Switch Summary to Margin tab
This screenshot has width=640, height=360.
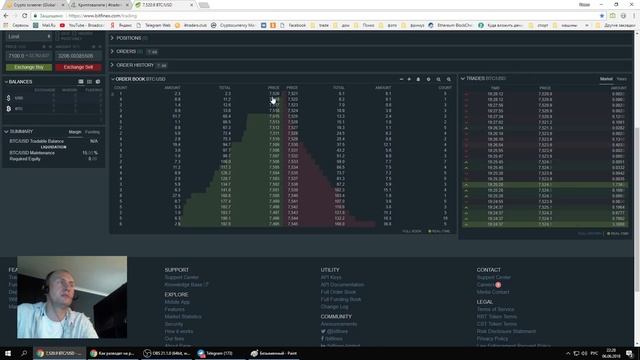click(x=75, y=132)
